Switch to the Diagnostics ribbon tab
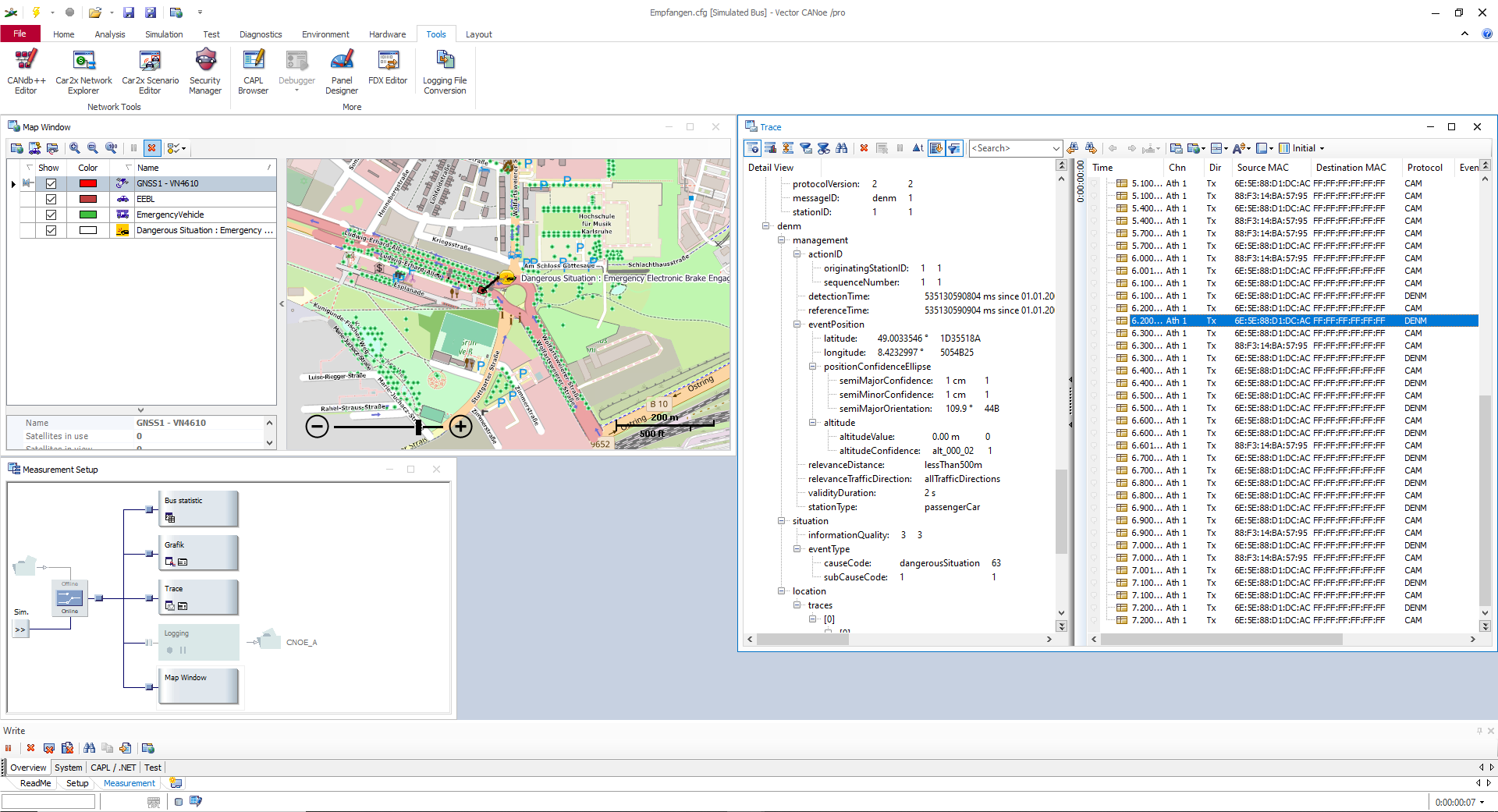Screen dimensions: 1498x812 point(261,34)
